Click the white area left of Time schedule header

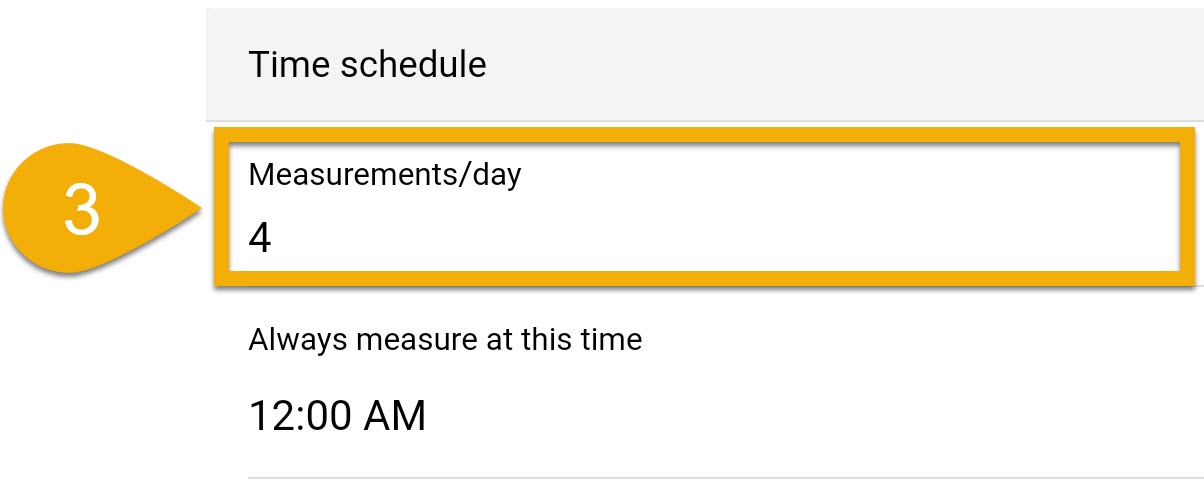[100, 64]
